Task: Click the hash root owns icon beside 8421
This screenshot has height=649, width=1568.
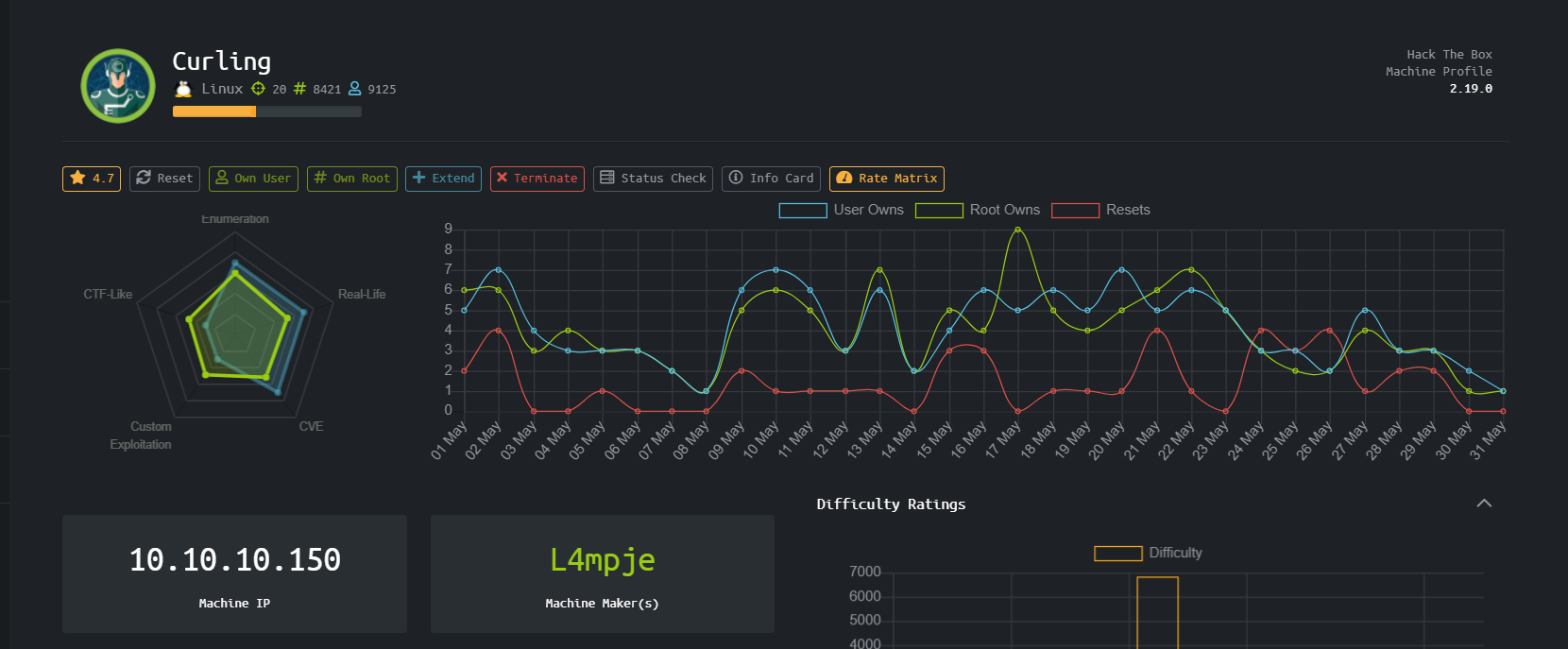Action: pos(299,89)
